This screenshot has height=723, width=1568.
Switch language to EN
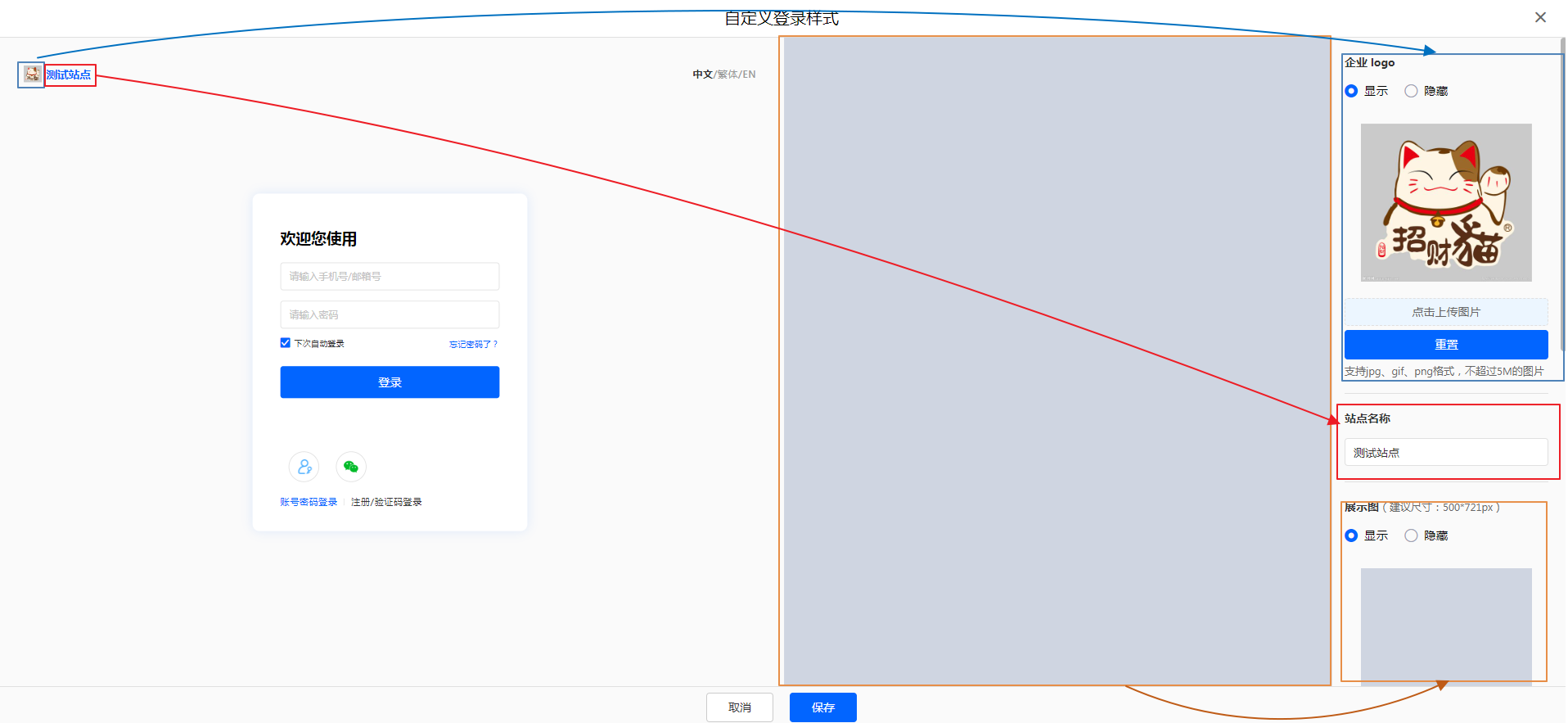click(x=749, y=75)
